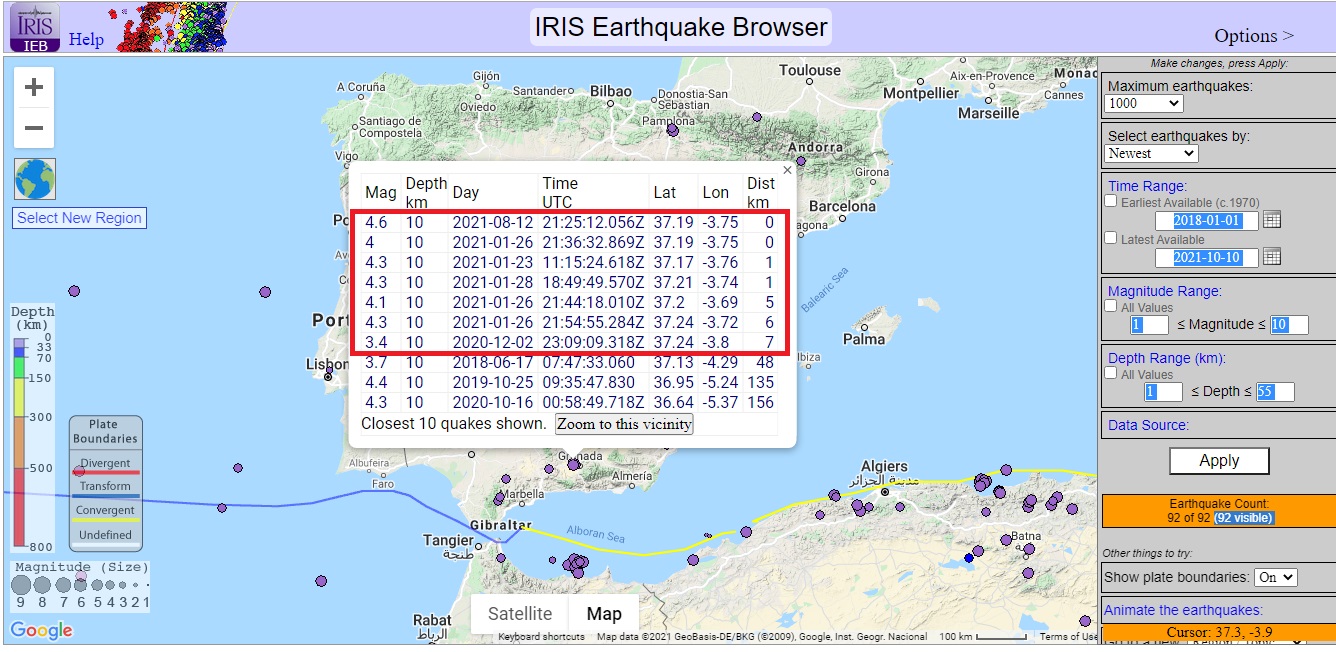Switch to Map view tab
1336x652 pixels.
[x=604, y=614]
